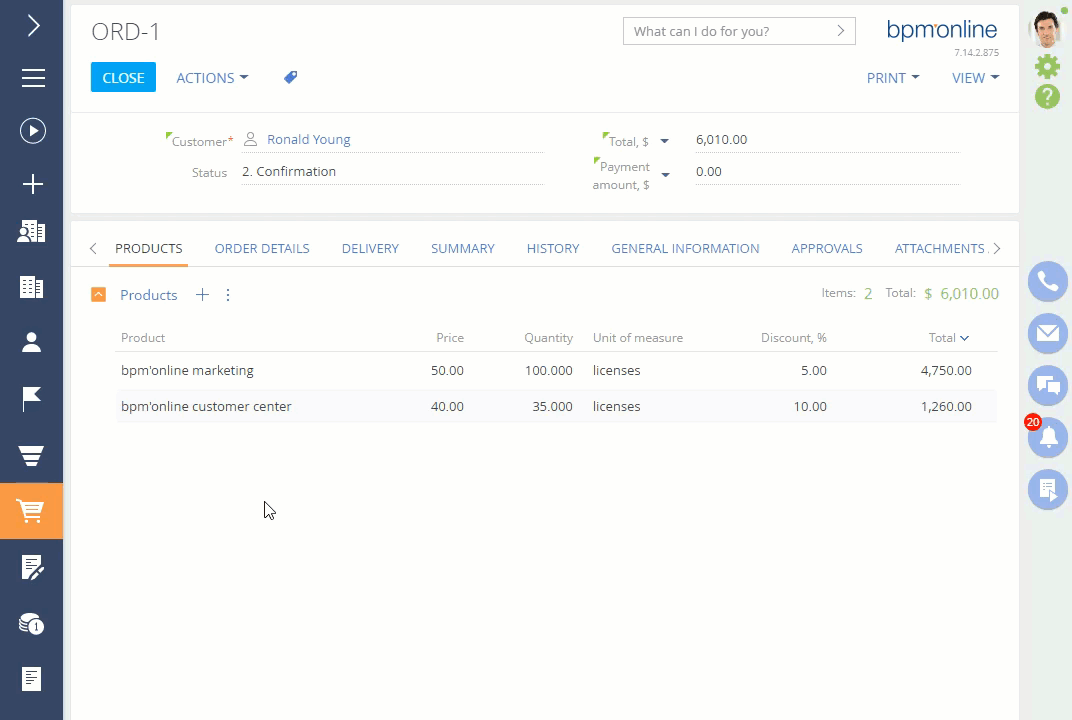Switch to the HISTORY tab
Viewport: 1072px width, 720px height.
553,248
